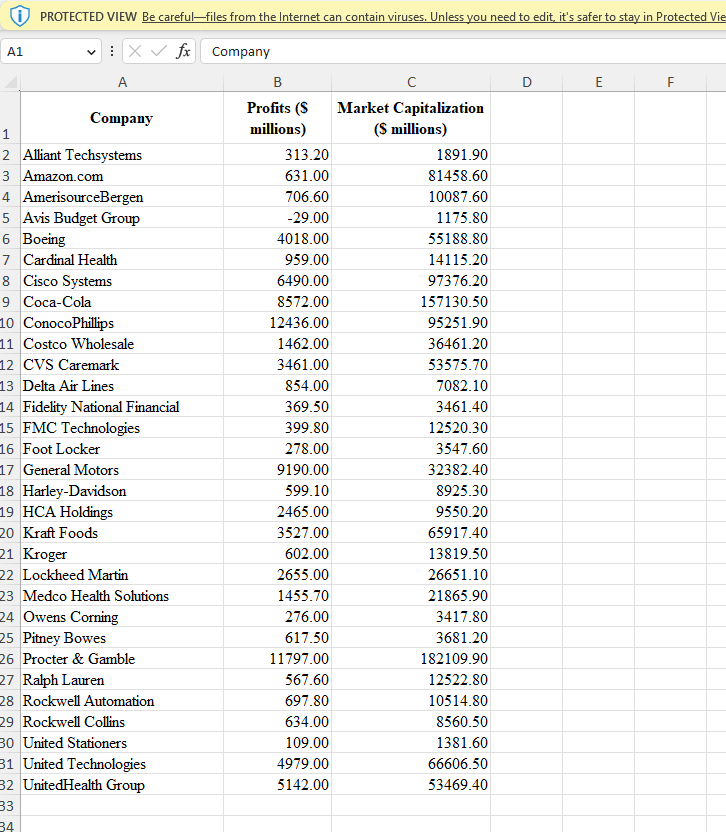The height and width of the screenshot is (832, 726).
Task: Select the AmerisourceBergen cell
Action: [x=122, y=197]
